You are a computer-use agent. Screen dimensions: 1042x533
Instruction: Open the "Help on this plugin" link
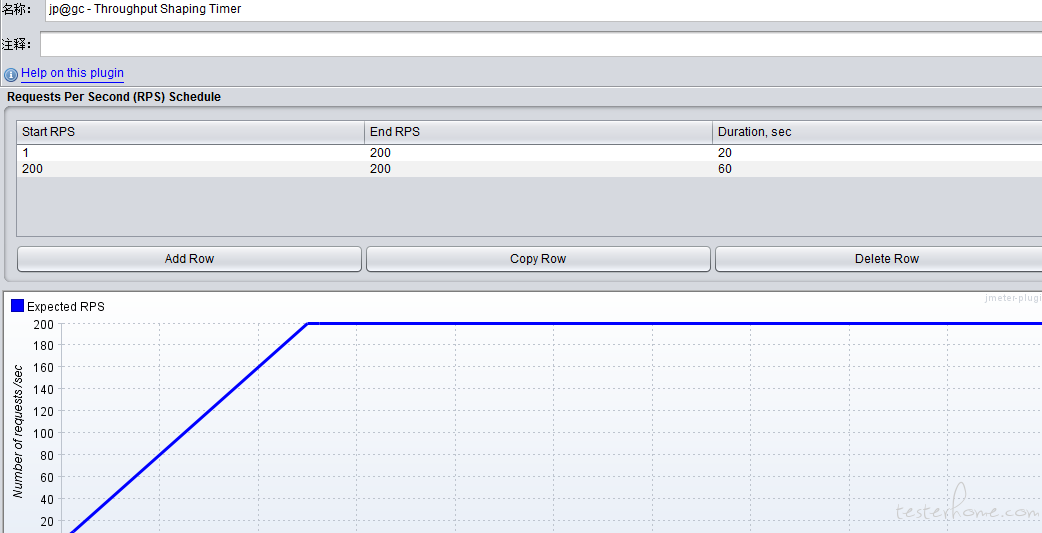click(x=72, y=73)
